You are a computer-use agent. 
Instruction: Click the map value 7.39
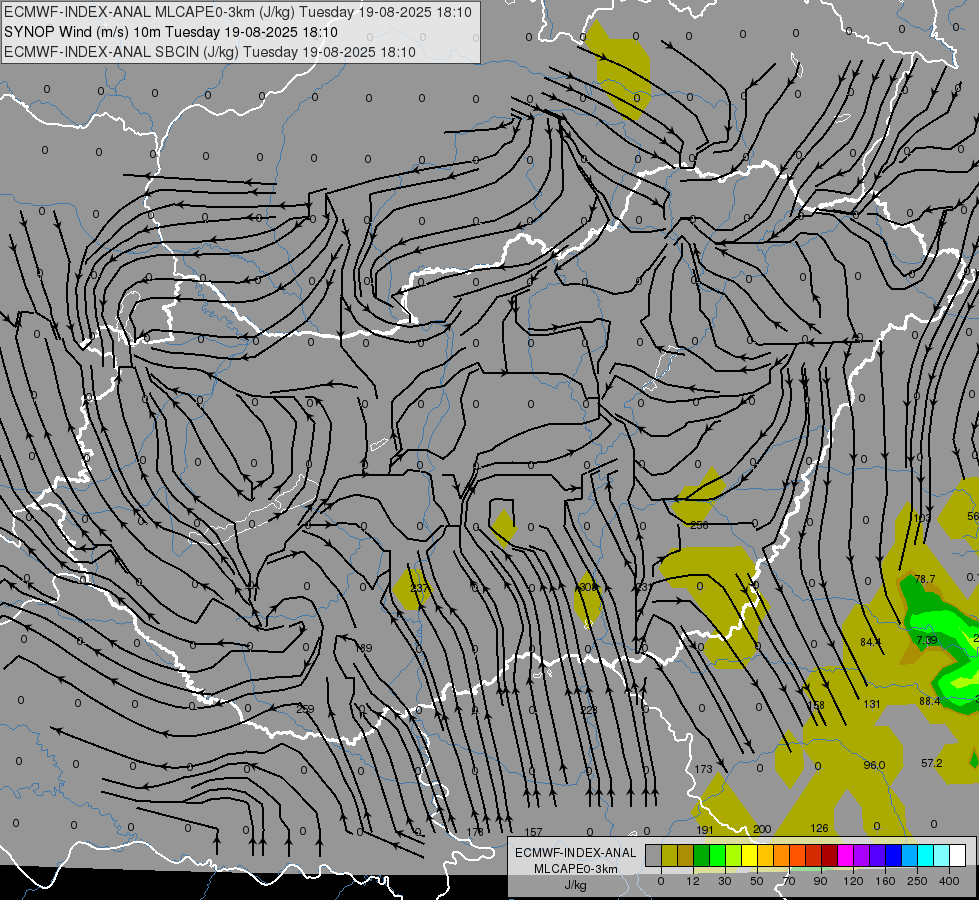tap(927, 640)
